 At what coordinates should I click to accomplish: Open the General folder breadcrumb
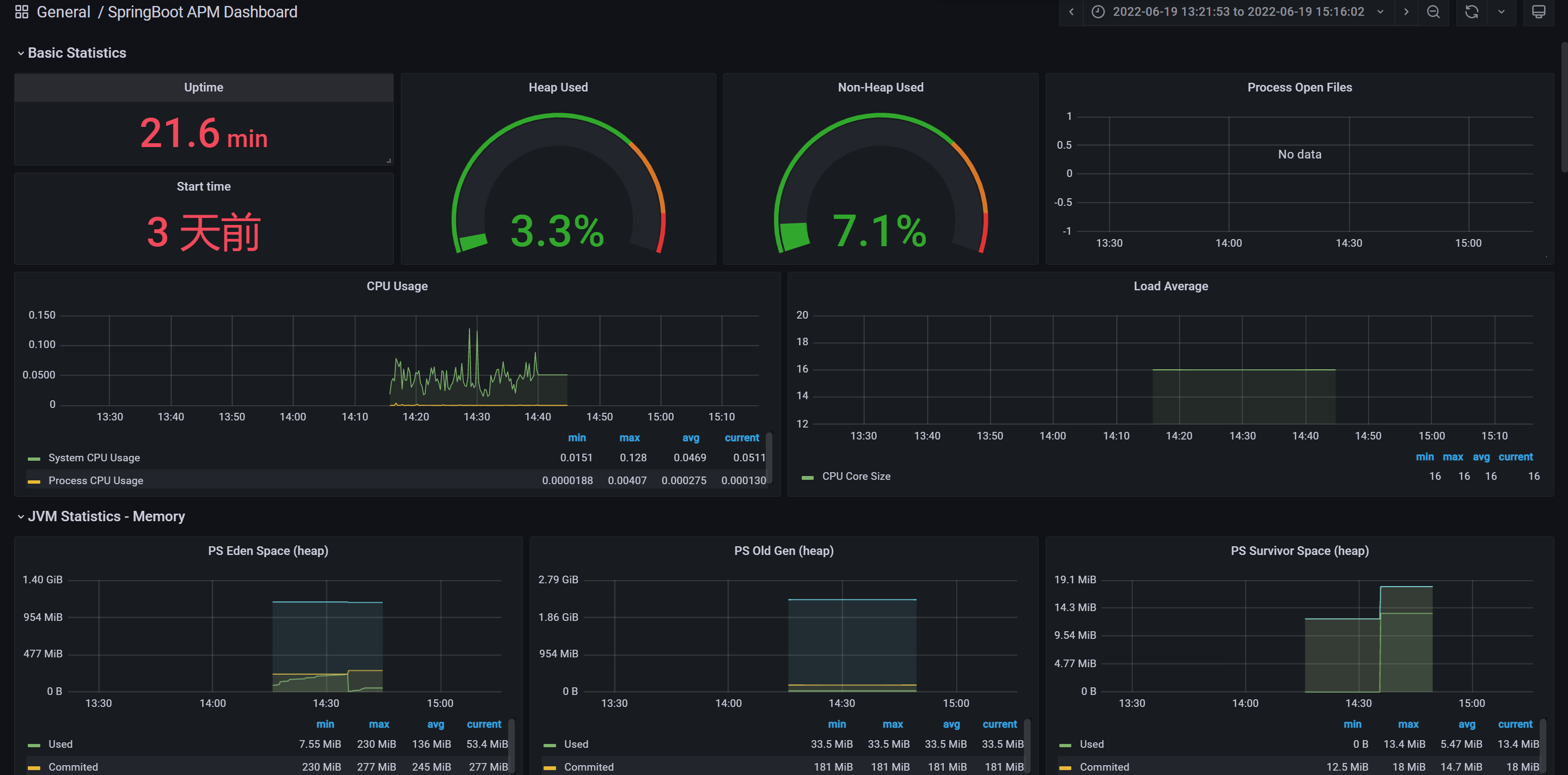pos(63,11)
